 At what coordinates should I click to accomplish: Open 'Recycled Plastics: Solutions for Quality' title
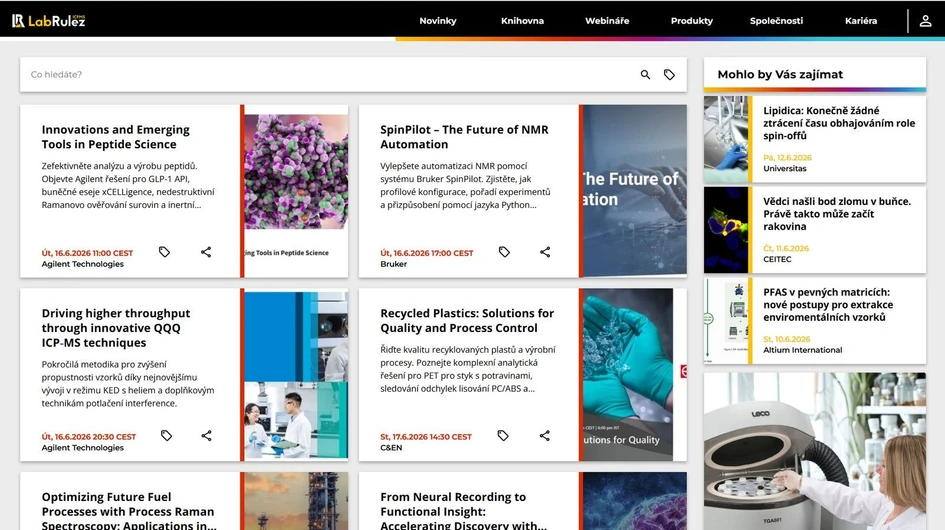(467, 321)
